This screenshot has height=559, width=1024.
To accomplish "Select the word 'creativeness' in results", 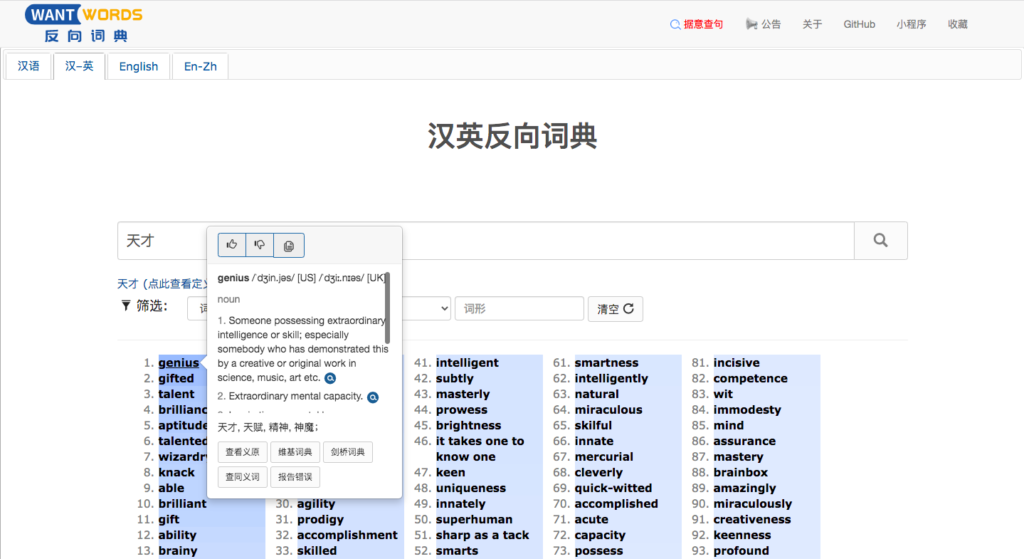I will point(752,519).
